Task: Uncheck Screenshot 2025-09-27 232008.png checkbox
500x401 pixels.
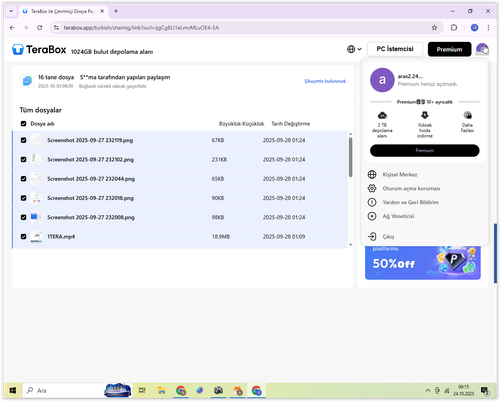Action: (23, 217)
